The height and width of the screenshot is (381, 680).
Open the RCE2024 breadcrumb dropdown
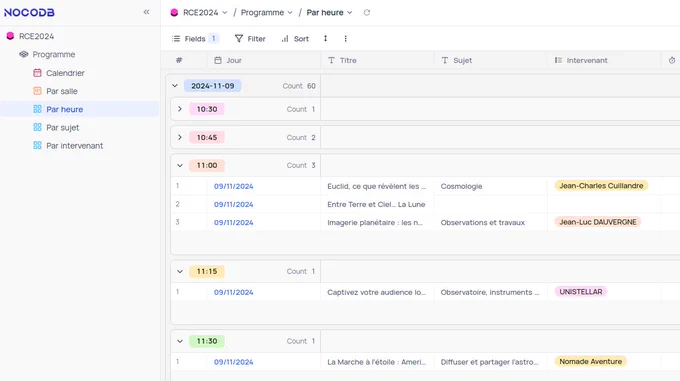point(199,13)
